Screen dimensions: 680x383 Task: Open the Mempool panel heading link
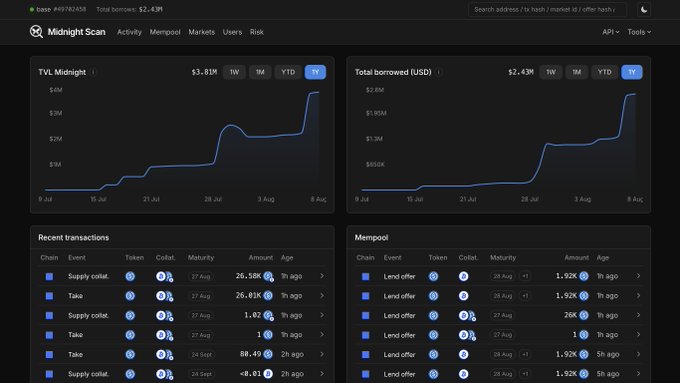tap(371, 237)
